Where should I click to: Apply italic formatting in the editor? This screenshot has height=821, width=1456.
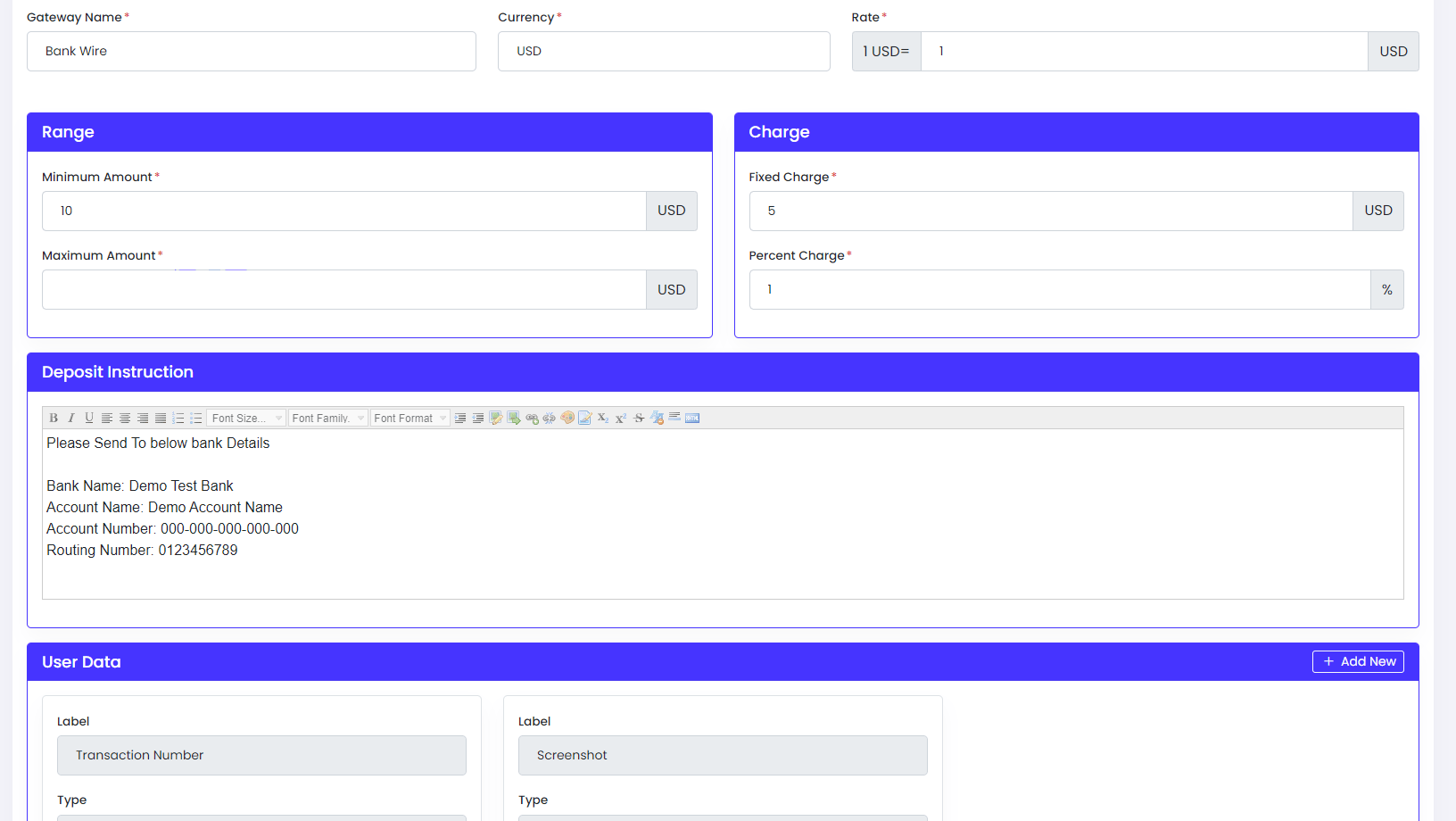(71, 418)
